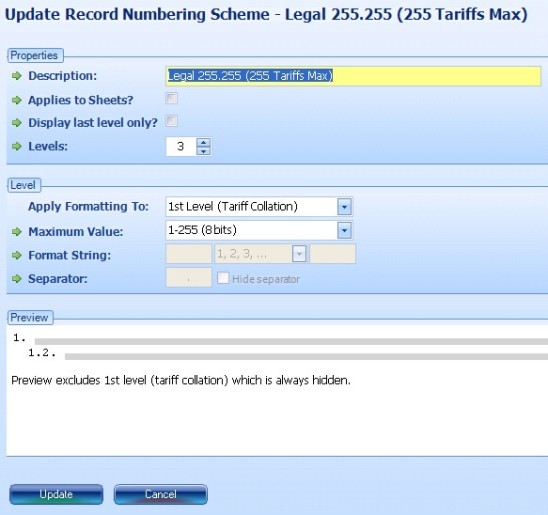548x515 pixels.
Task: Click green arrow icon beside Maximum Value
Action: pyautogui.click(x=17, y=232)
